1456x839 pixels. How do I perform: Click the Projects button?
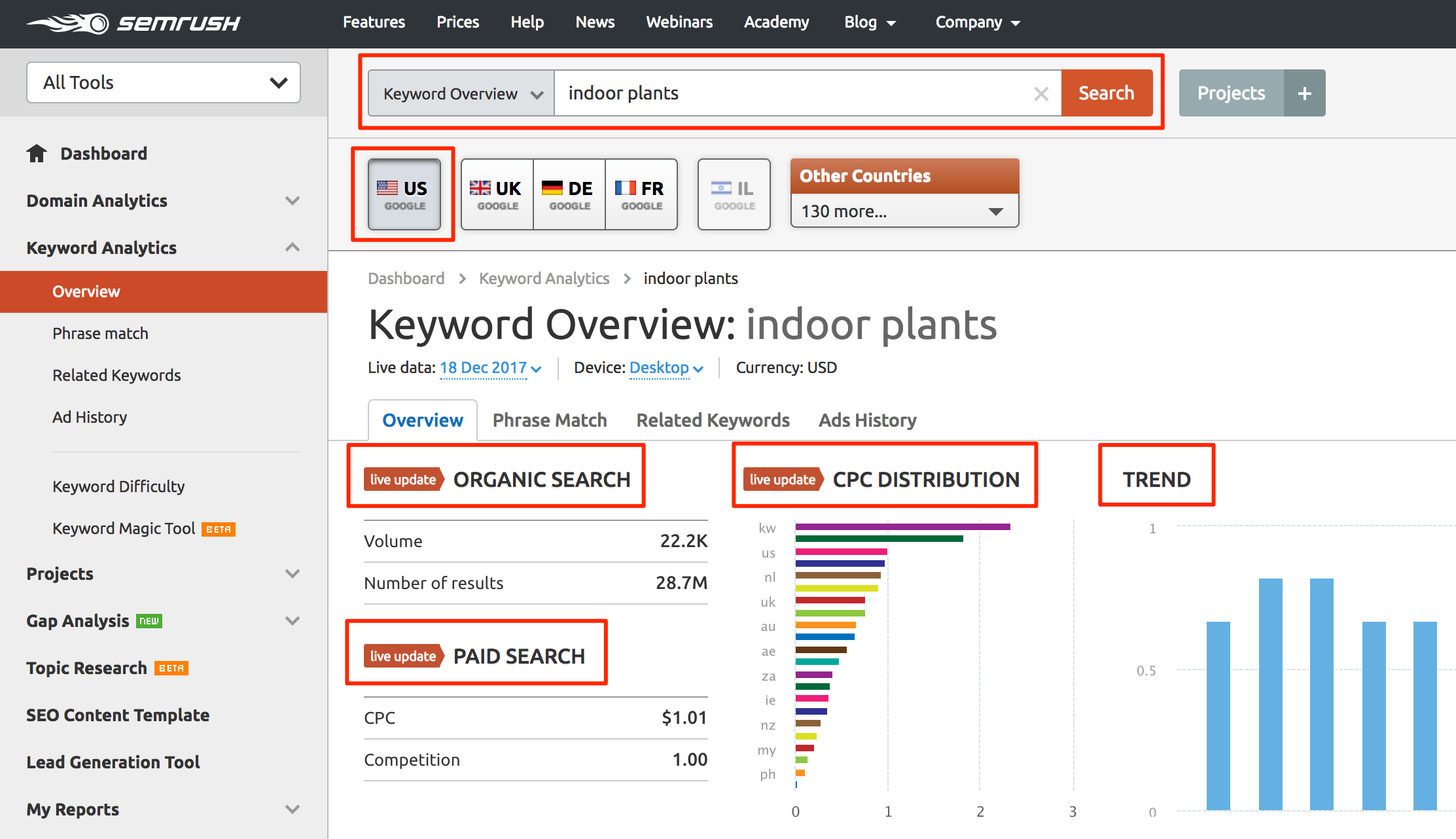point(1231,94)
